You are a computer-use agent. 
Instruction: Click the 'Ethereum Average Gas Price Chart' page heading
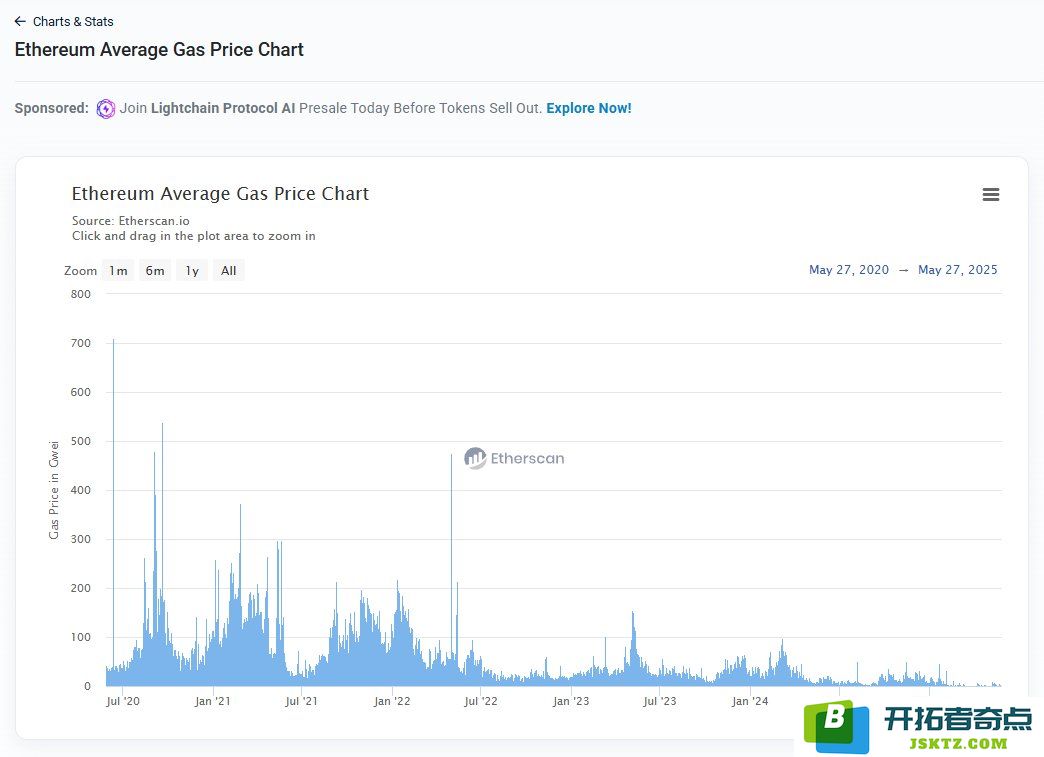pyautogui.click(x=159, y=50)
